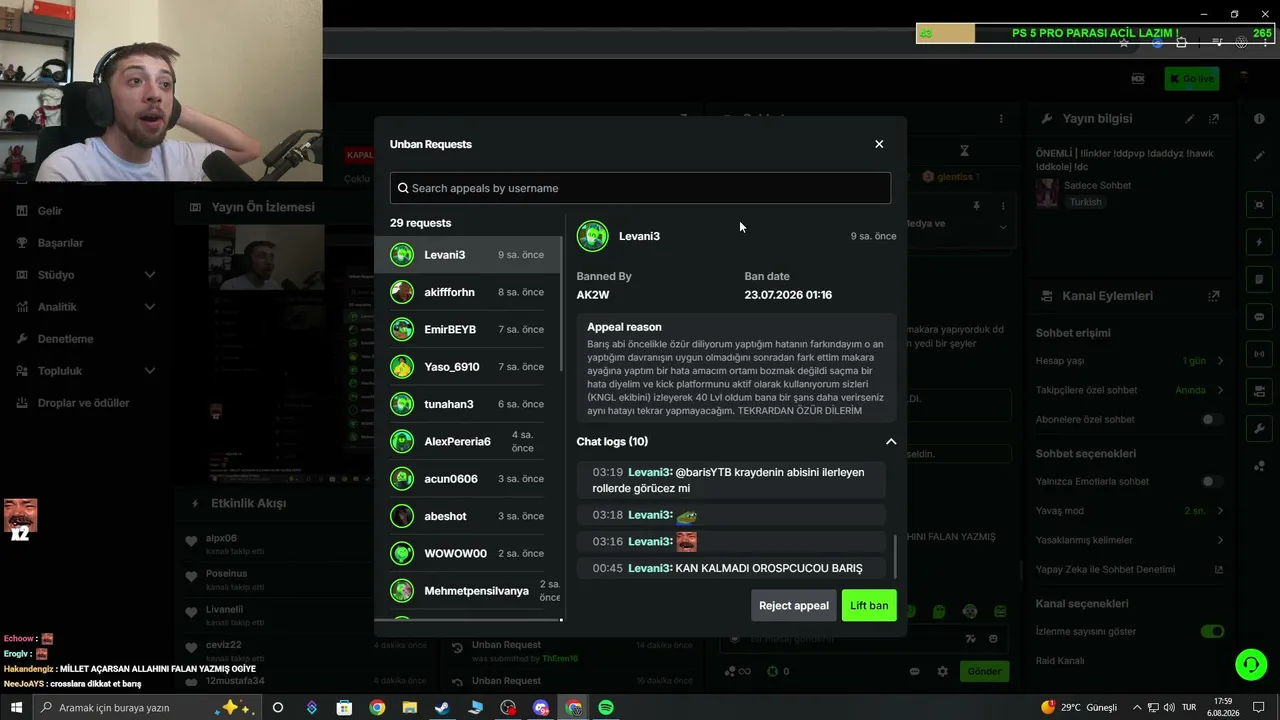This screenshot has width=1280, height=720.
Task: Open Spotify from the taskbar
Action: [606, 708]
